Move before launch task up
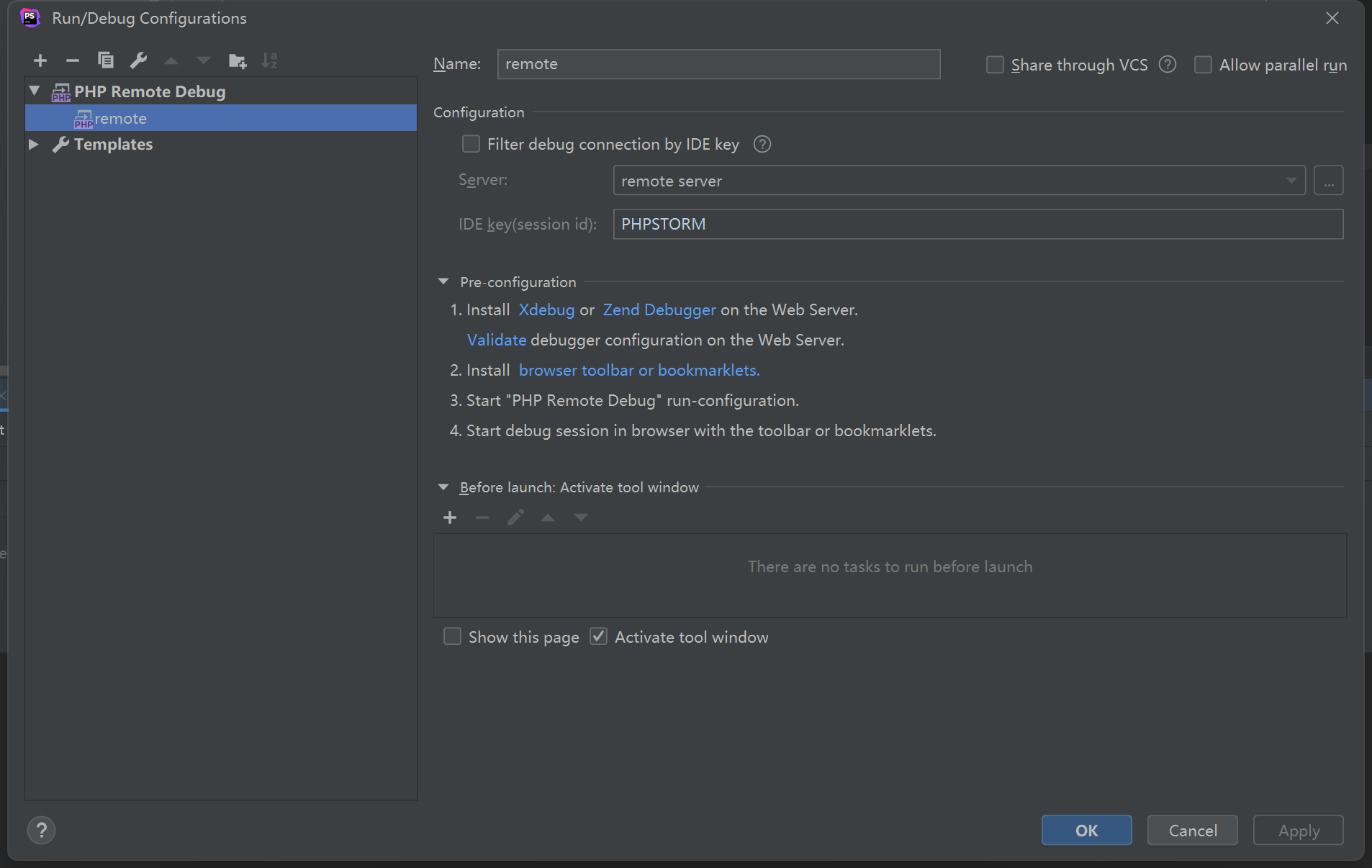 point(548,517)
